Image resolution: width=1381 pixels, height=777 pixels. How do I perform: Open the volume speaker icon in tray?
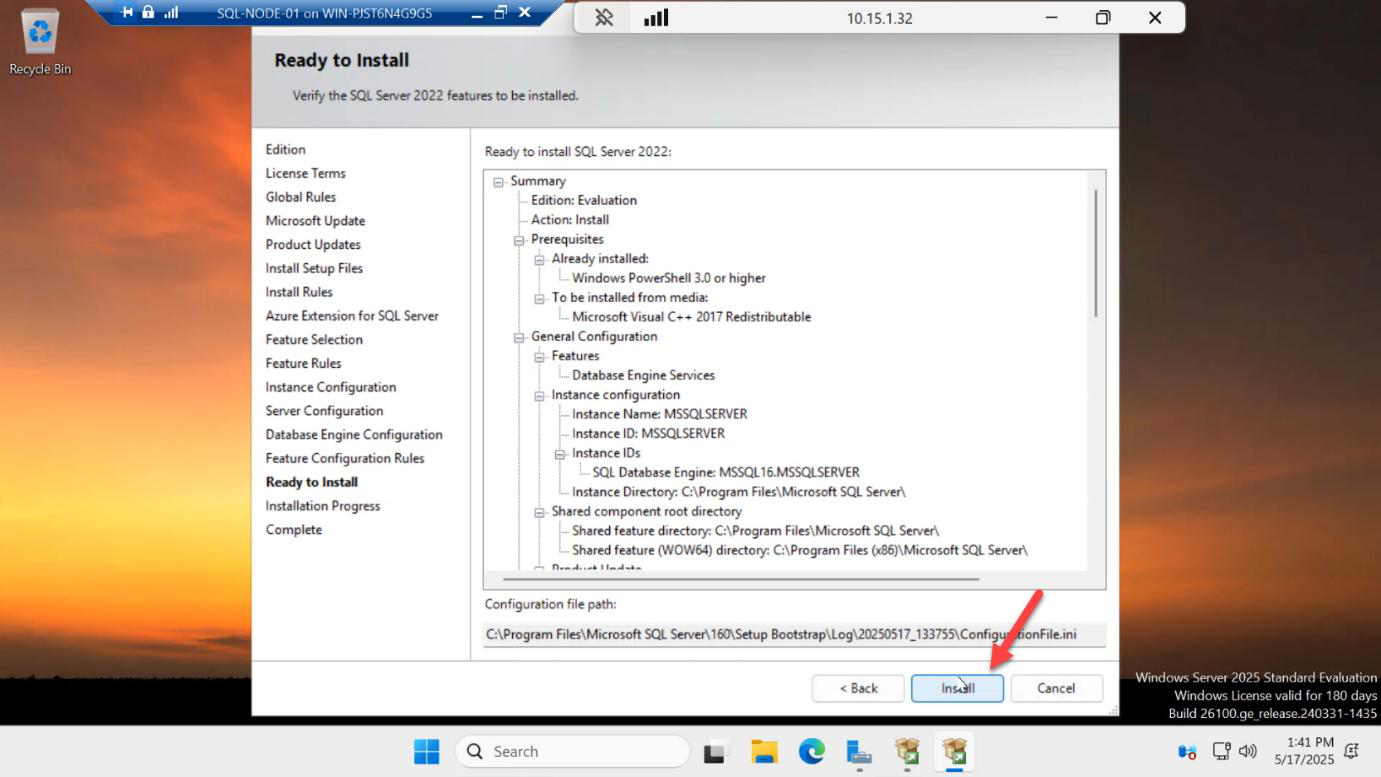click(x=1247, y=751)
